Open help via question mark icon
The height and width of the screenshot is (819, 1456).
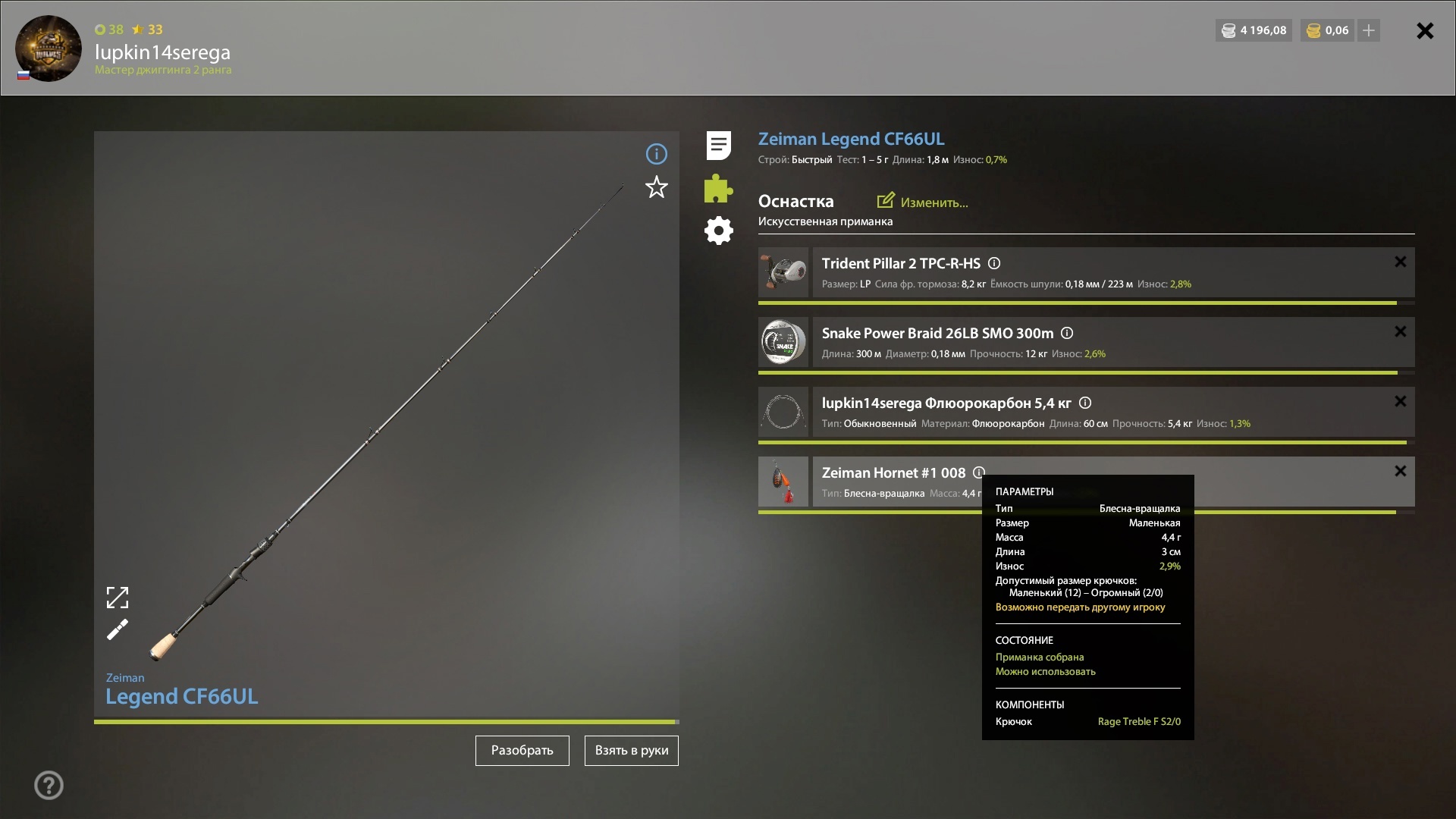click(x=49, y=785)
